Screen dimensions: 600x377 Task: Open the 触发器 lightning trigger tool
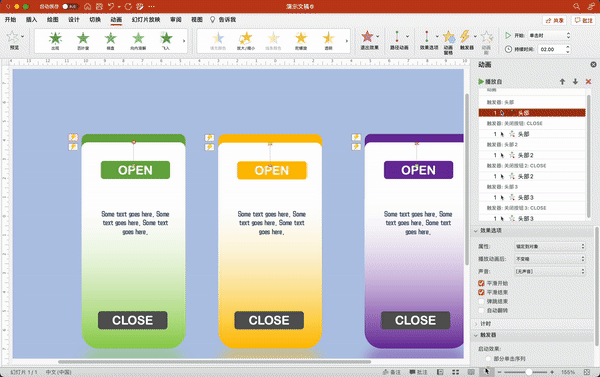point(466,40)
